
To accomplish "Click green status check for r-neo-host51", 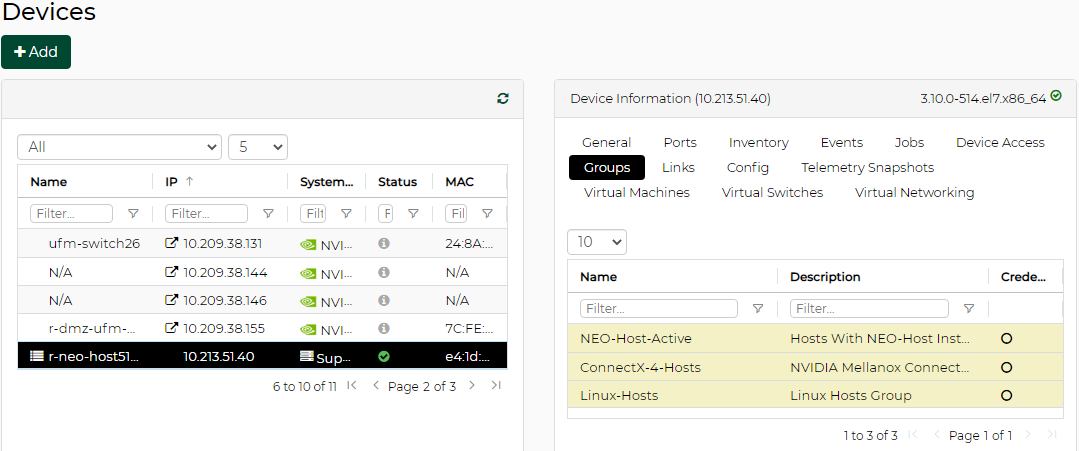I will [384, 356].
